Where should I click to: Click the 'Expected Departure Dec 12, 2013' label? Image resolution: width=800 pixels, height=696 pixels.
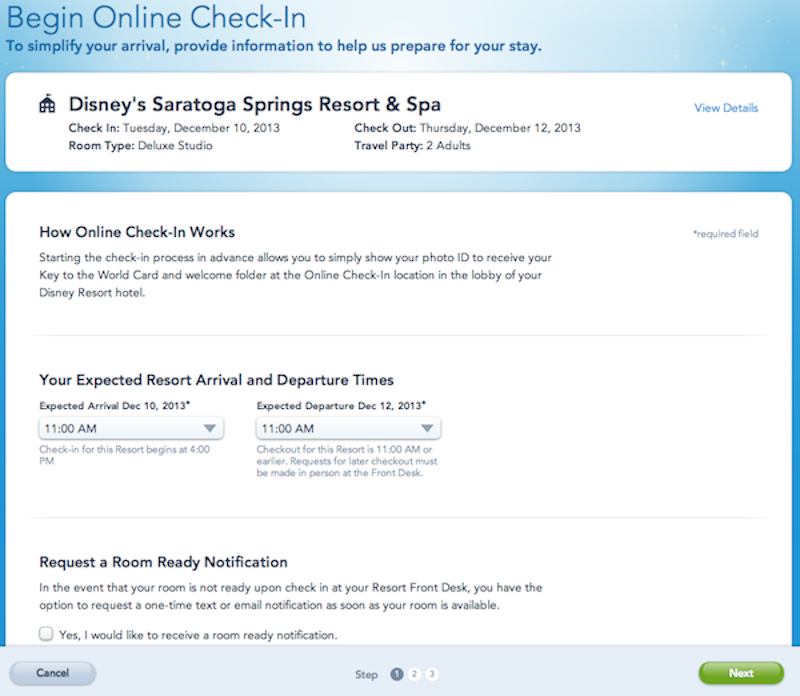pyautogui.click(x=341, y=406)
